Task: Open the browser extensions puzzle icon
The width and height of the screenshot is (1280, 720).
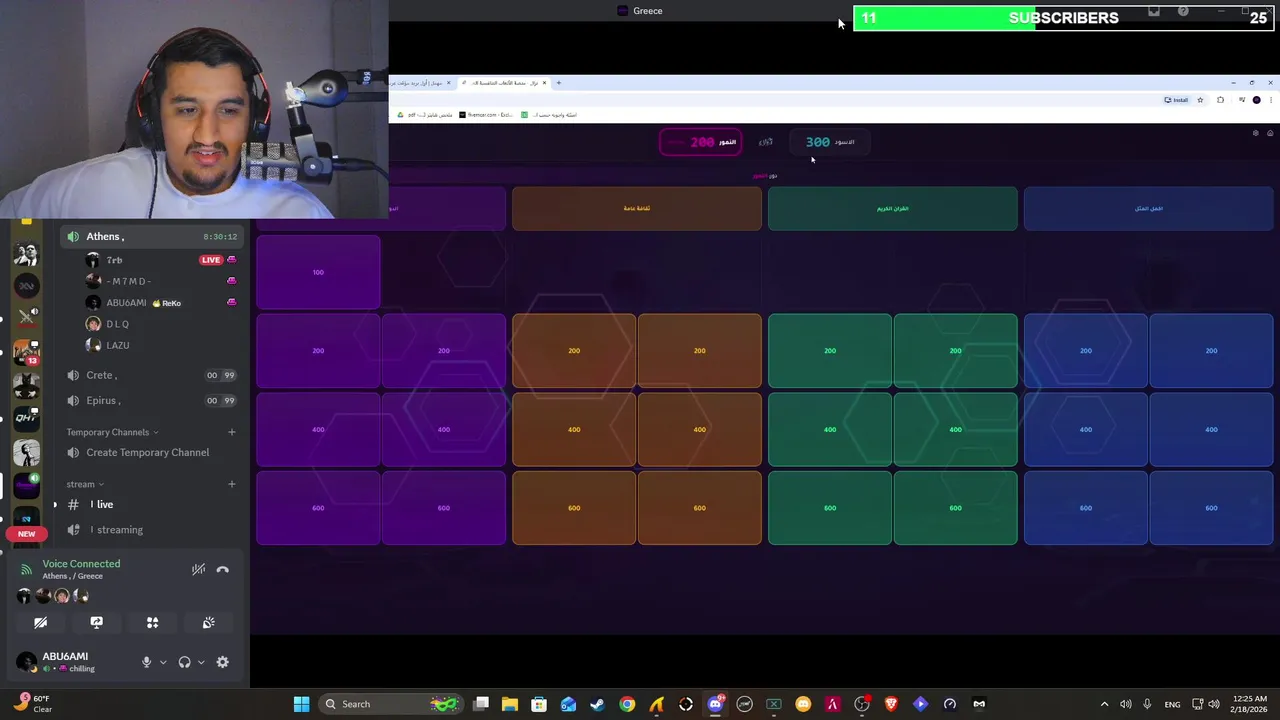Action: (x=1220, y=100)
